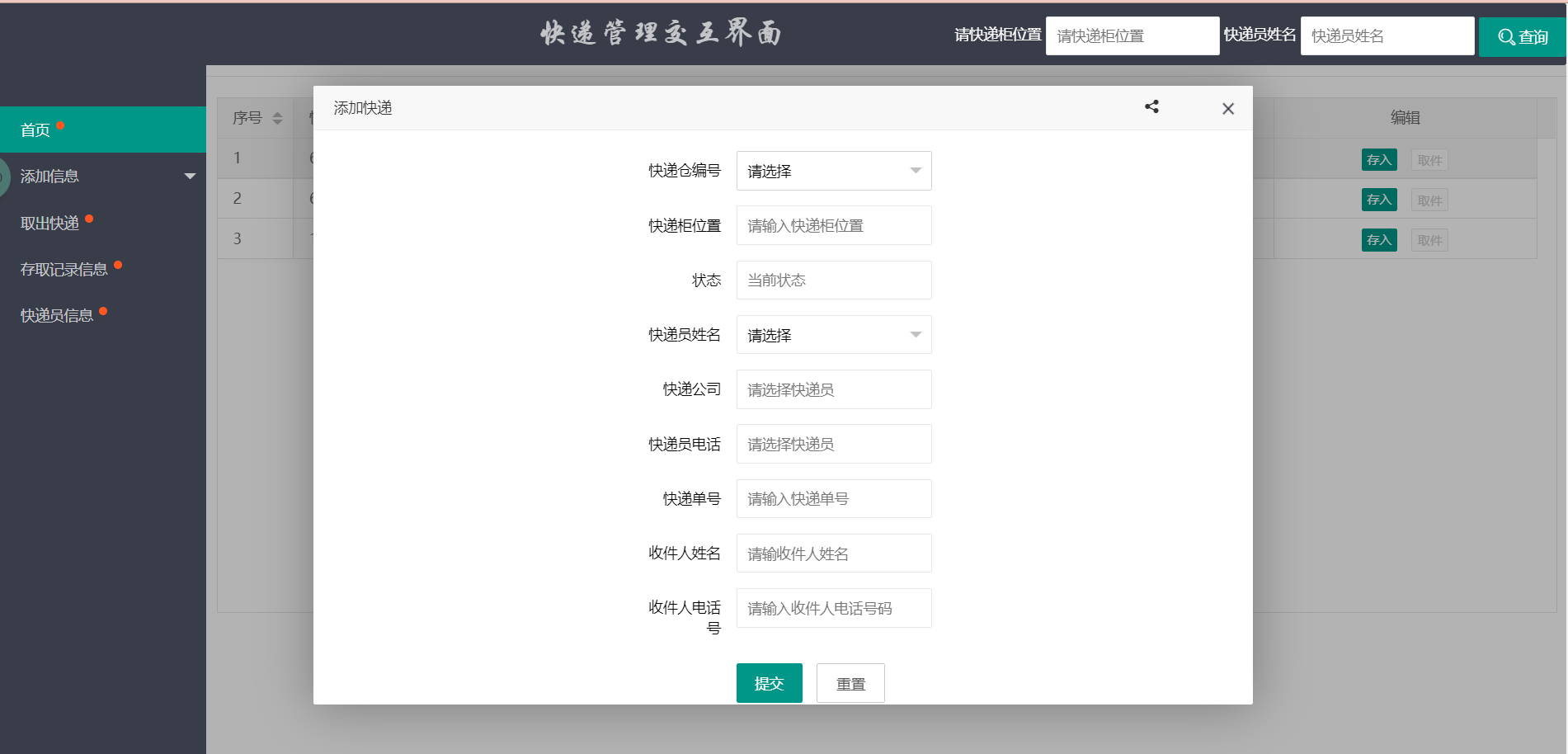This screenshot has height=754, width=1568.
Task: Click the 快递柜位置 input in the dialog
Action: pyautogui.click(x=833, y=225)
